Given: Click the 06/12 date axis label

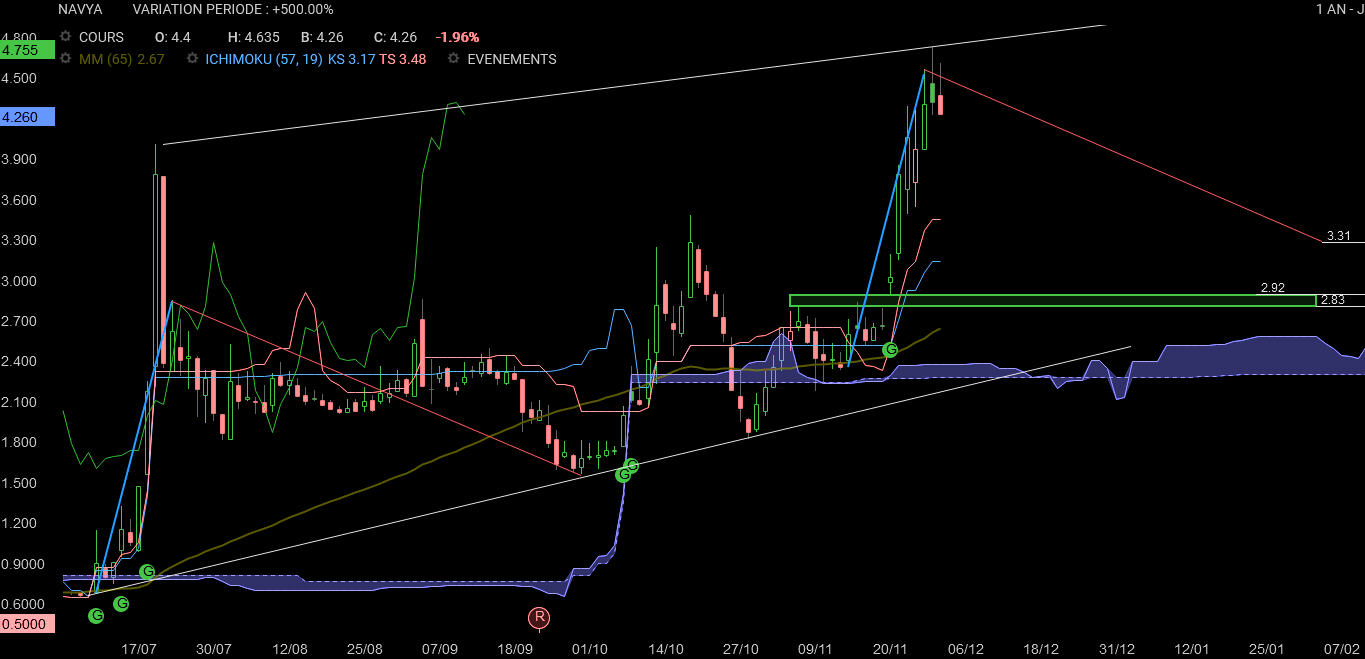Looking at the screenshot, I should coord(966,649).
